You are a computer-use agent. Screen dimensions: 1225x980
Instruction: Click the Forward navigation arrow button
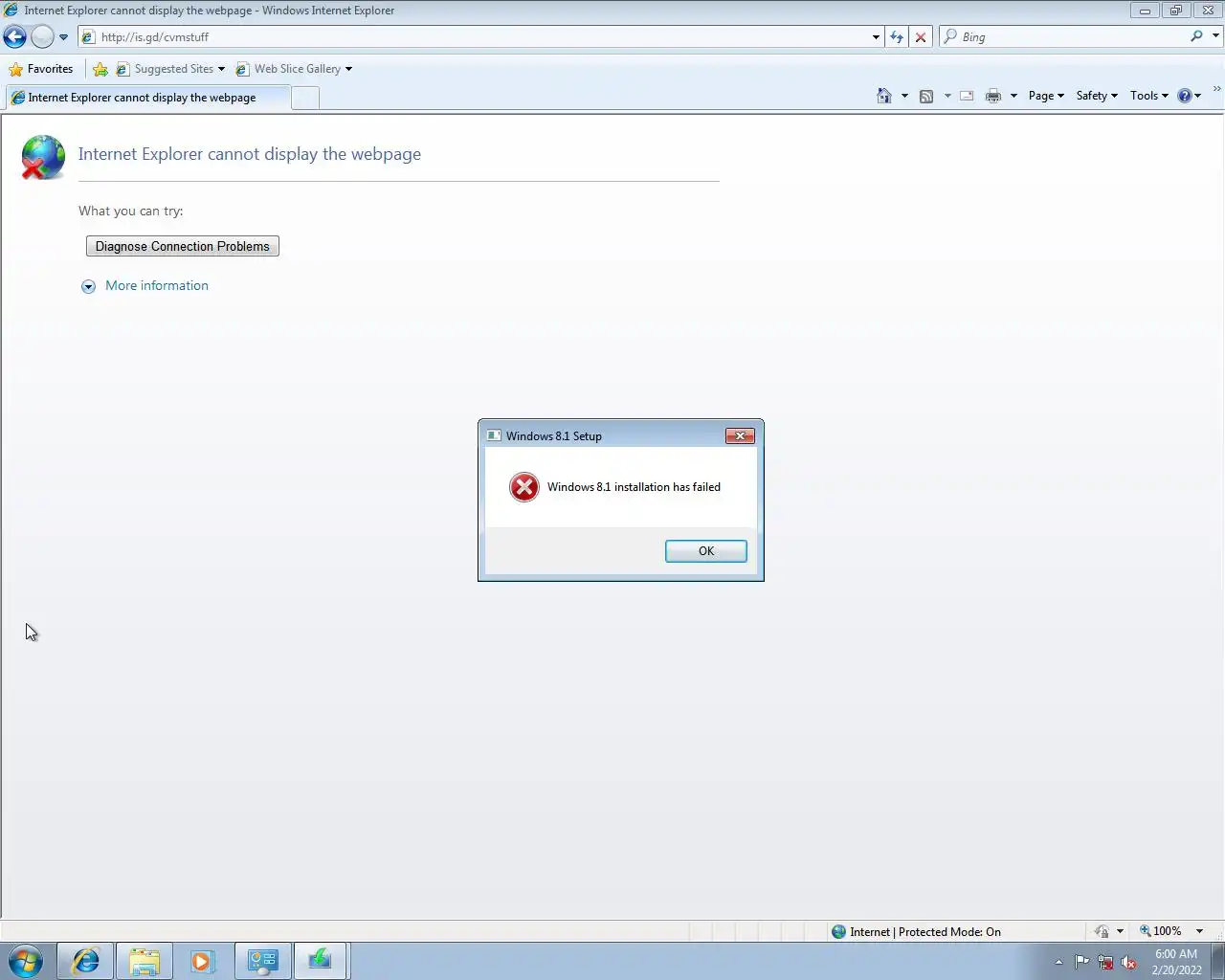(x=42, y=36)
